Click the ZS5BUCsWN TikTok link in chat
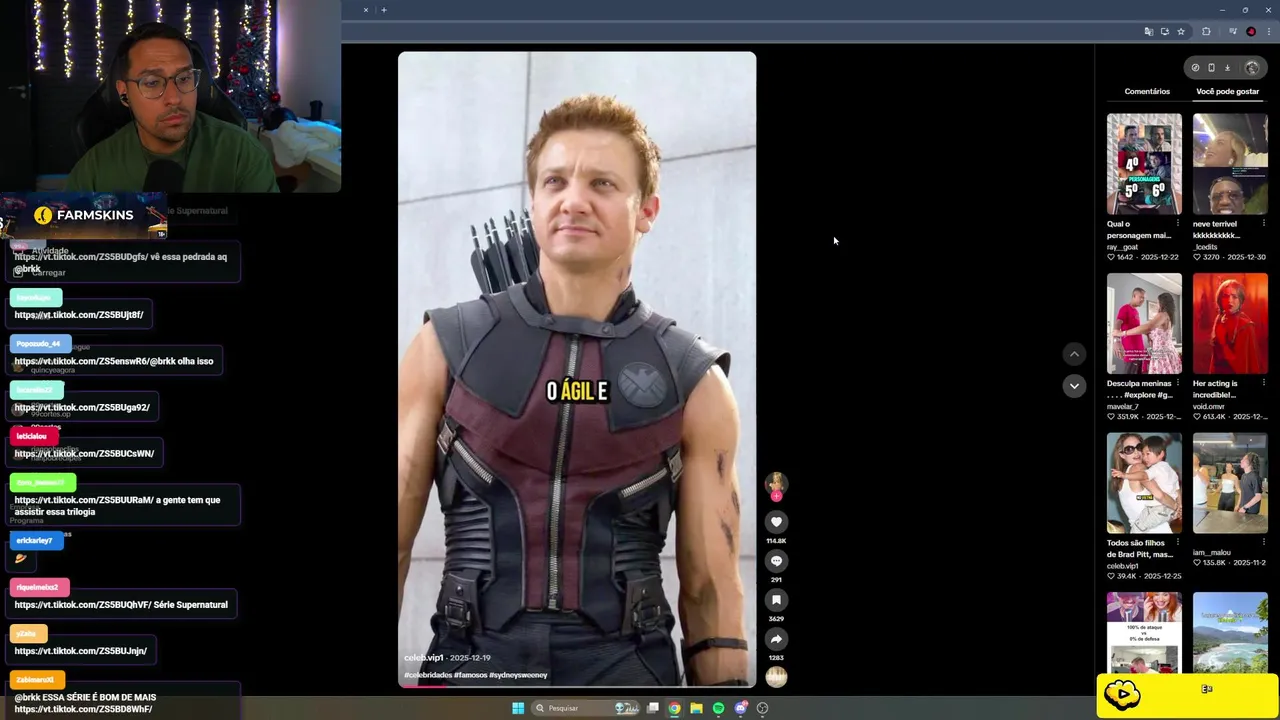The image size is (1280, 720). coord(84,453)
